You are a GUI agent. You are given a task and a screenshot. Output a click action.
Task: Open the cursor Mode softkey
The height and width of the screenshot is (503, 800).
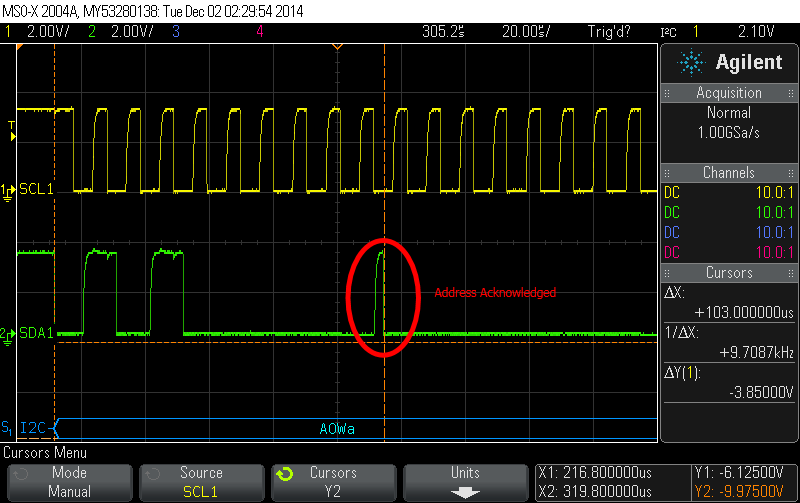click(69, 482)
